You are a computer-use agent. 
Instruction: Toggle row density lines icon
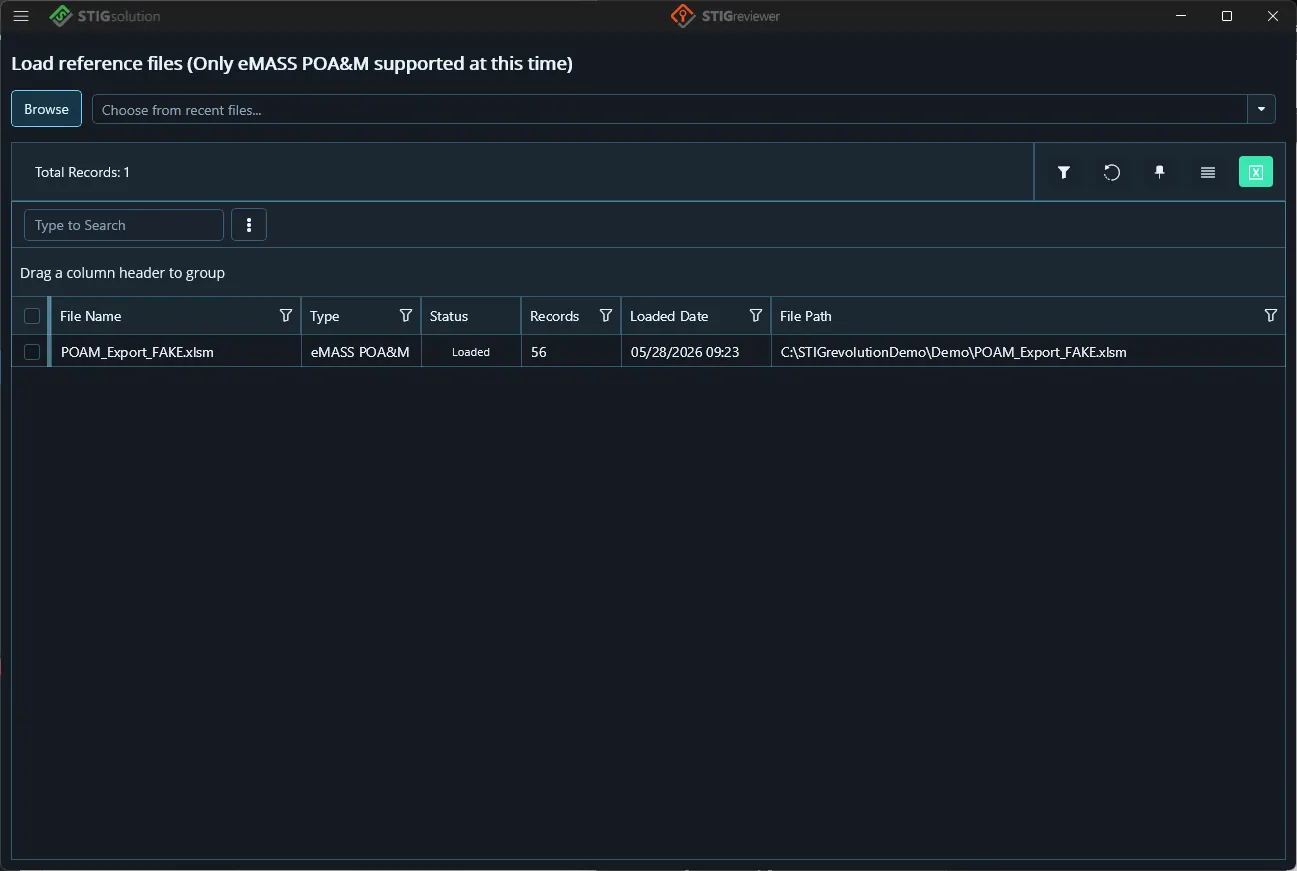click(x=1208, y=172)
